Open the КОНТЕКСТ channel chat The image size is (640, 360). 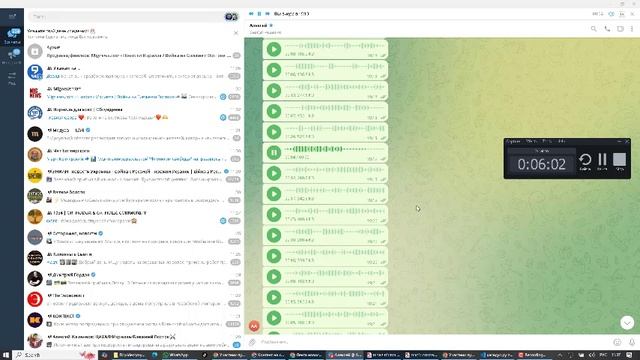[134, 320]
